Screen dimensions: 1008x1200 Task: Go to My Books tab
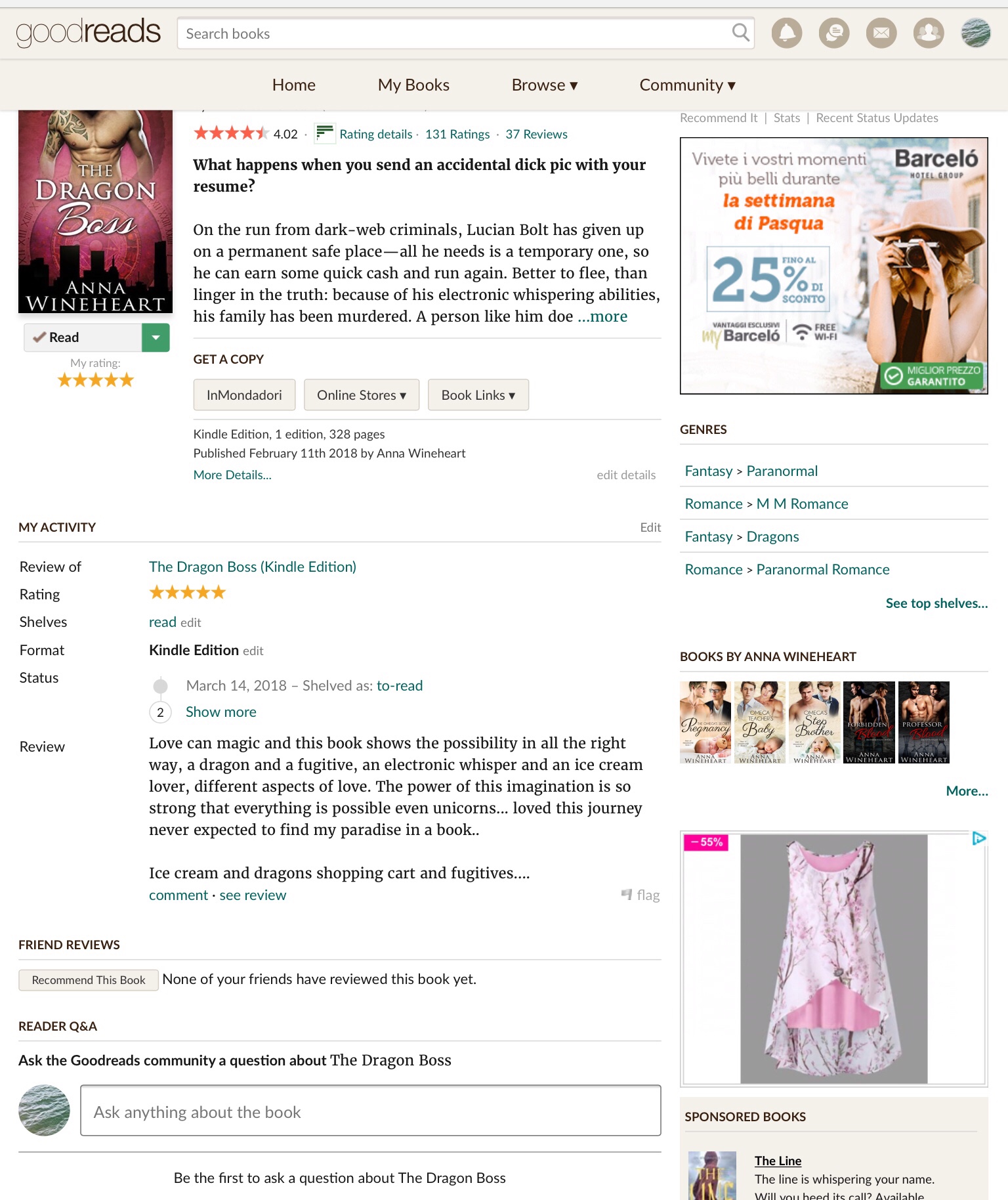(413, 85)
